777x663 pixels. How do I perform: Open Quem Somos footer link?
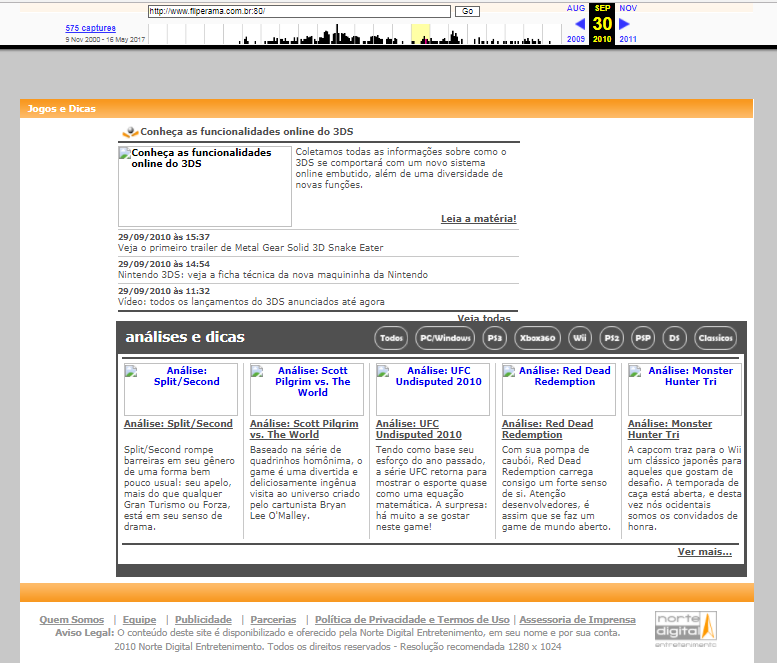click(72, 619)
